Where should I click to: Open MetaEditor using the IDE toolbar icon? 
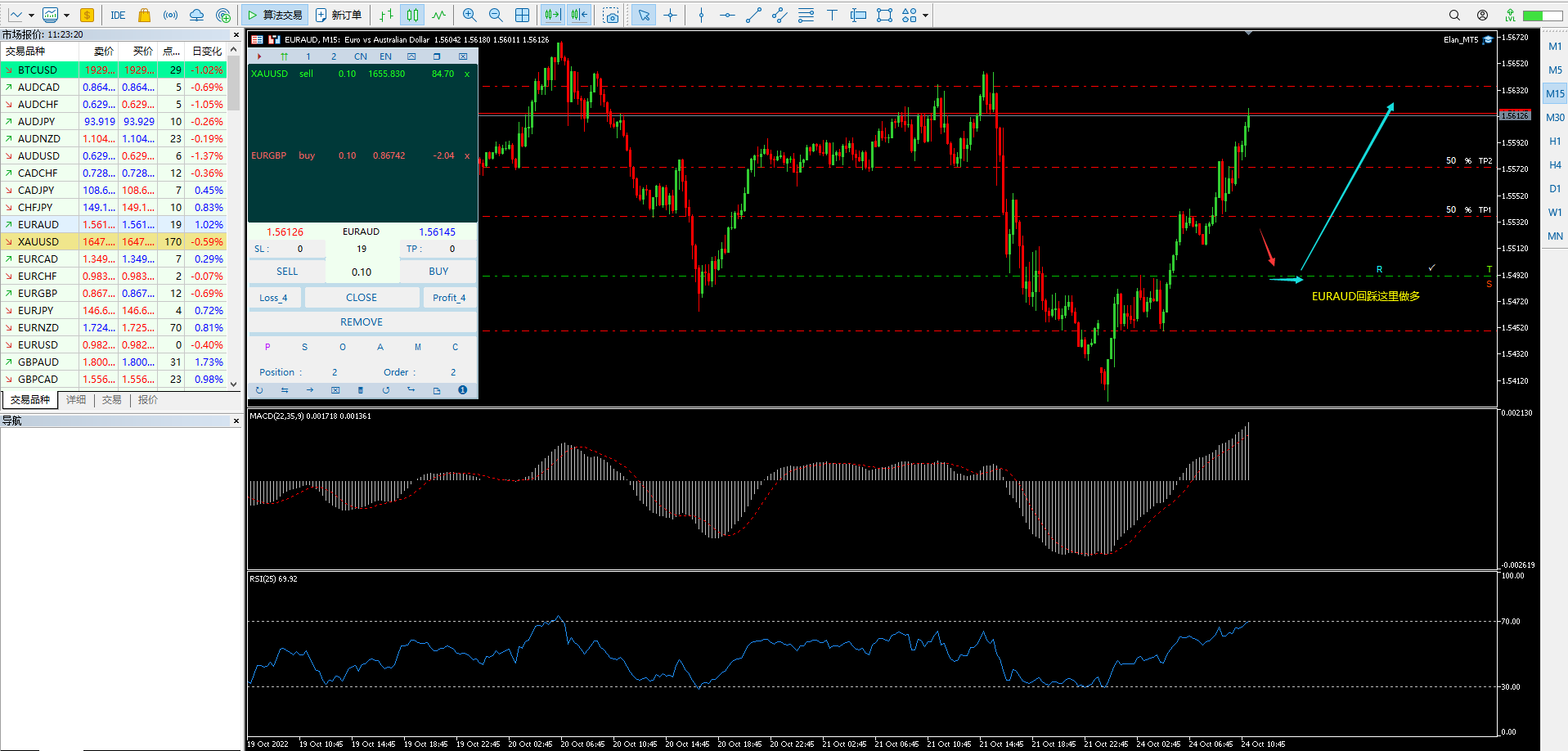tap(118, 14)
